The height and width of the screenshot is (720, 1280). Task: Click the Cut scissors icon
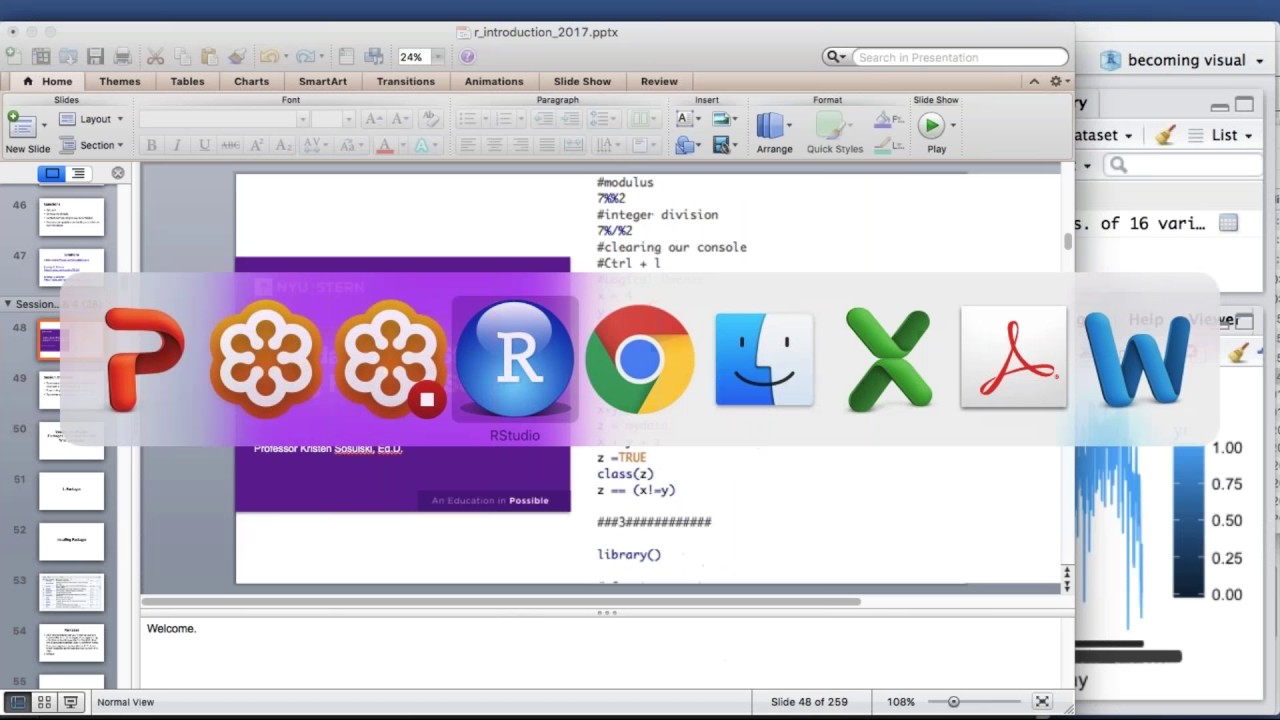(155, 57)
